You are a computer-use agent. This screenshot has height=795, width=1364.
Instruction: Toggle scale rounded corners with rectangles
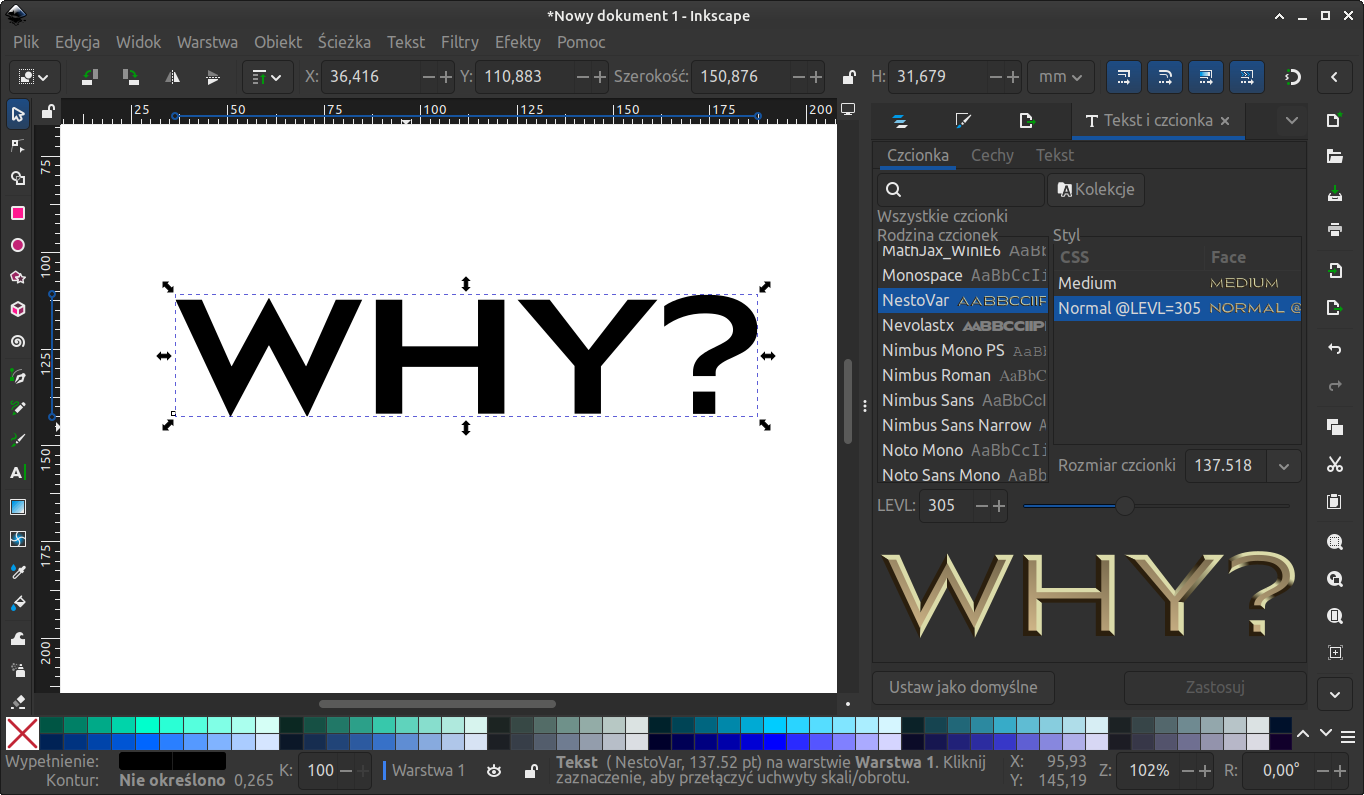(x=1165, y=76)
